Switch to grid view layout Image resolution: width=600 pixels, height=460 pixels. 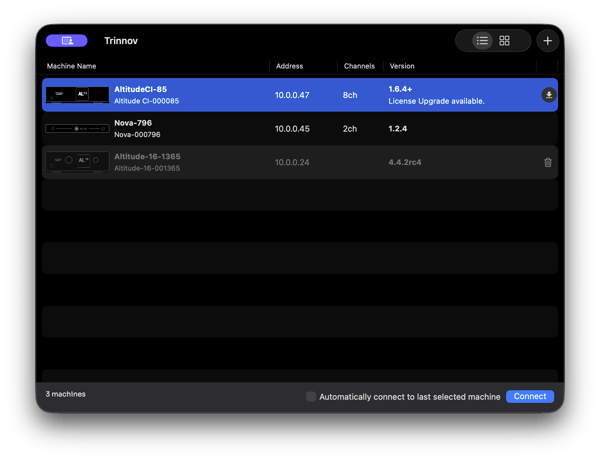coord(505,41)
